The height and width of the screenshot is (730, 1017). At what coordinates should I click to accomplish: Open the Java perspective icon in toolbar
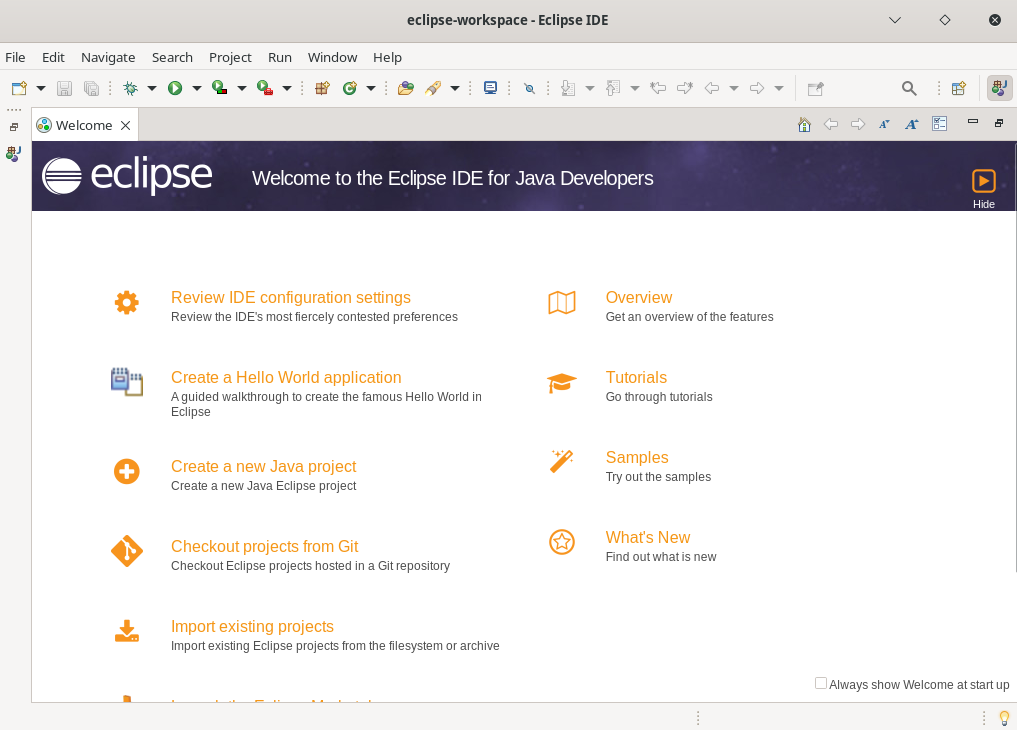(999, 88)
